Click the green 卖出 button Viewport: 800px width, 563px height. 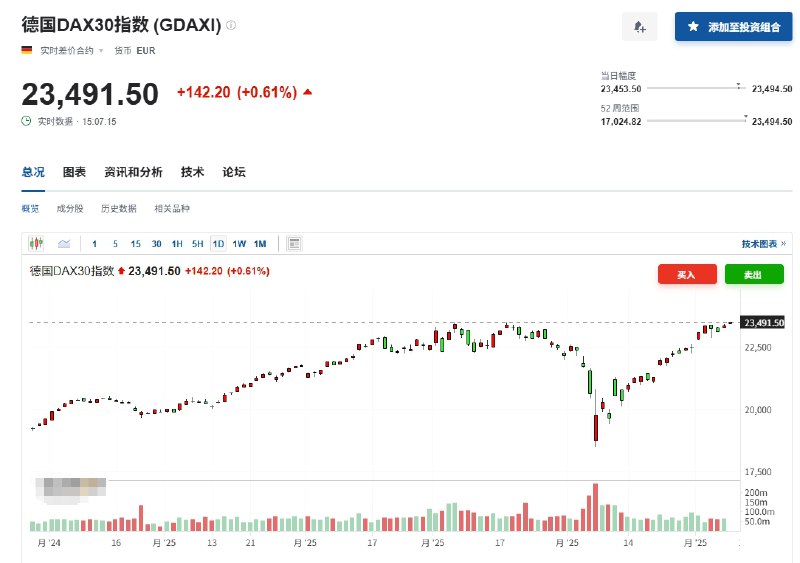point(754,275)
